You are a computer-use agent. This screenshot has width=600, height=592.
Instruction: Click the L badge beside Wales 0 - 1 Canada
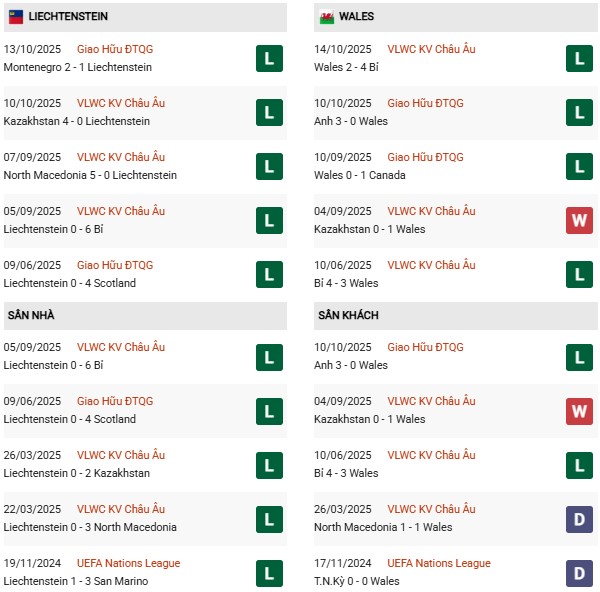point(580,167)
